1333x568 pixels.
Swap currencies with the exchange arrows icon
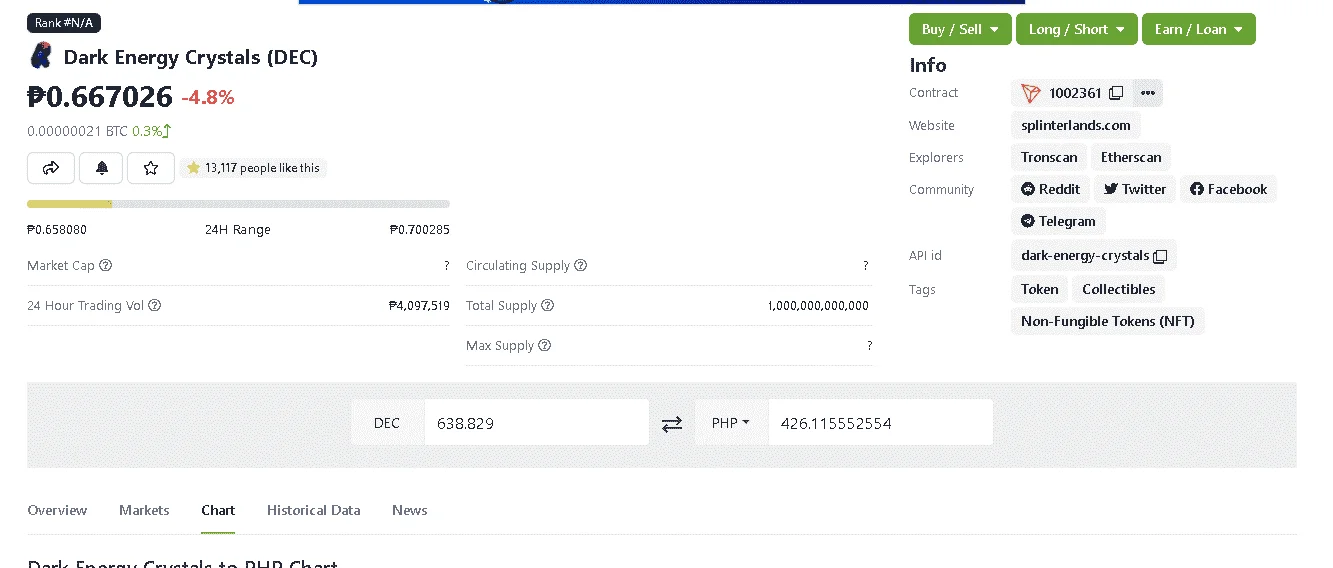[x=672, y=424]
